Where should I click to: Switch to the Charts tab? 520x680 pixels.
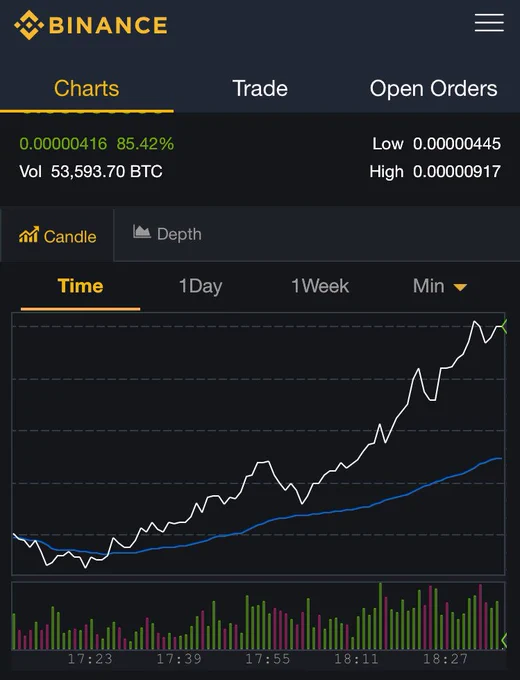click(87, 88)
